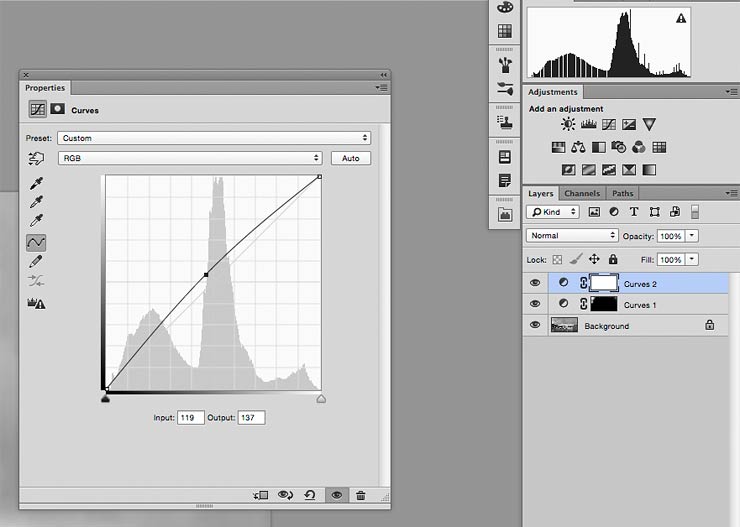Toggle lock image pixels brush

pos(575,259)
